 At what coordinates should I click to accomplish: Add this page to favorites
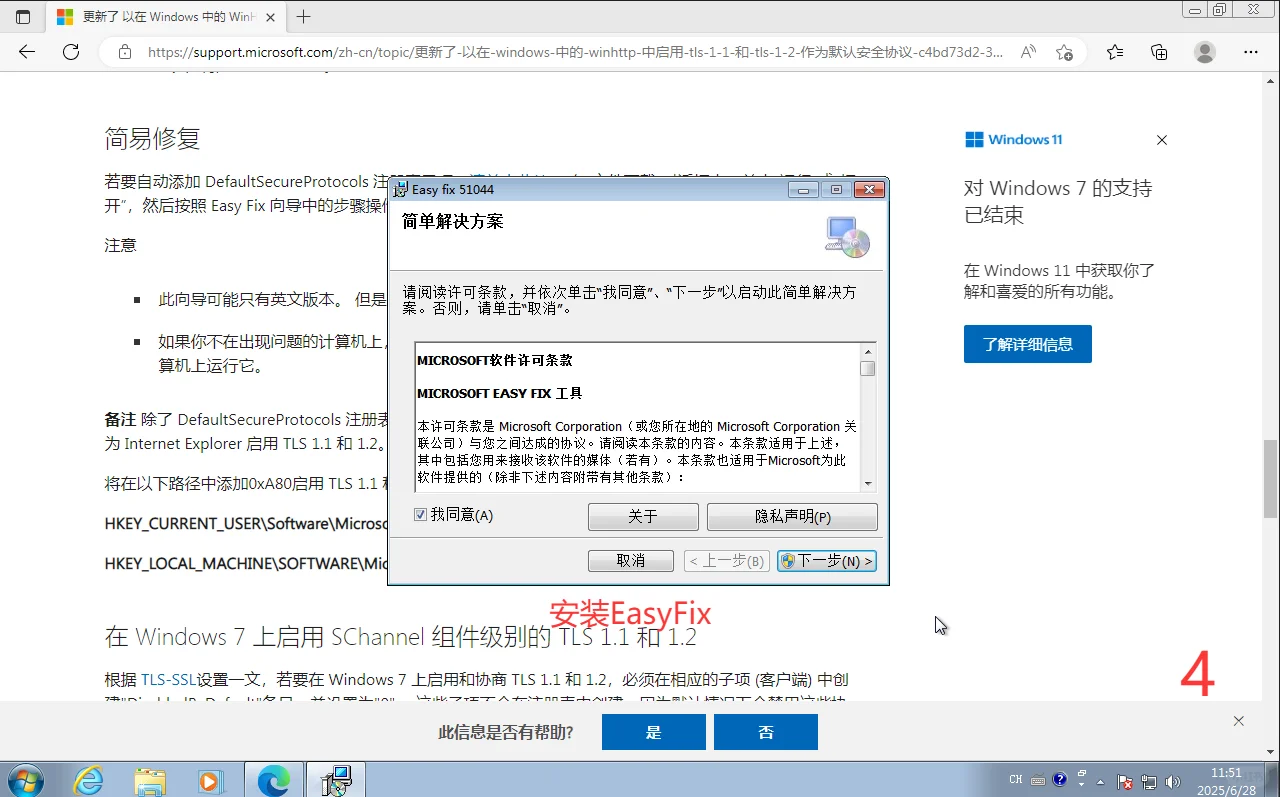coord(1066,52)
